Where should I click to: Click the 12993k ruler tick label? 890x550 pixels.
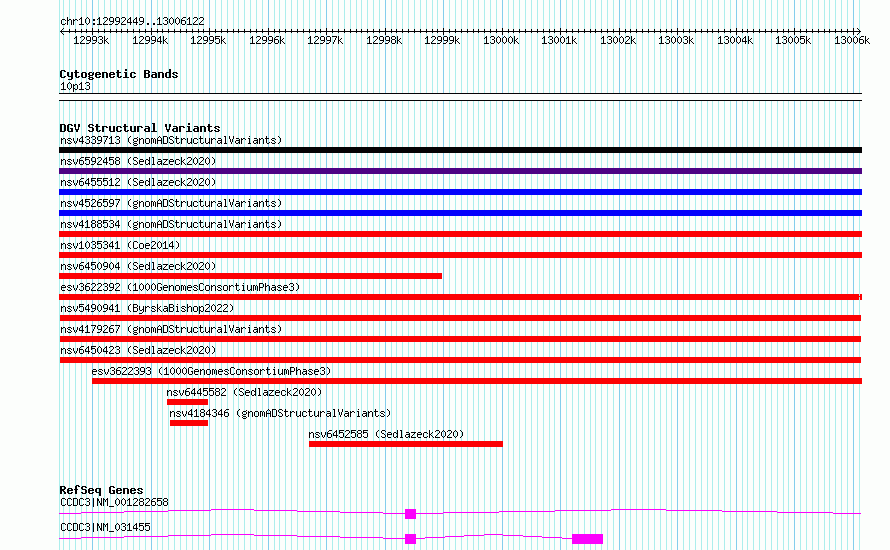tap(91, 40)
